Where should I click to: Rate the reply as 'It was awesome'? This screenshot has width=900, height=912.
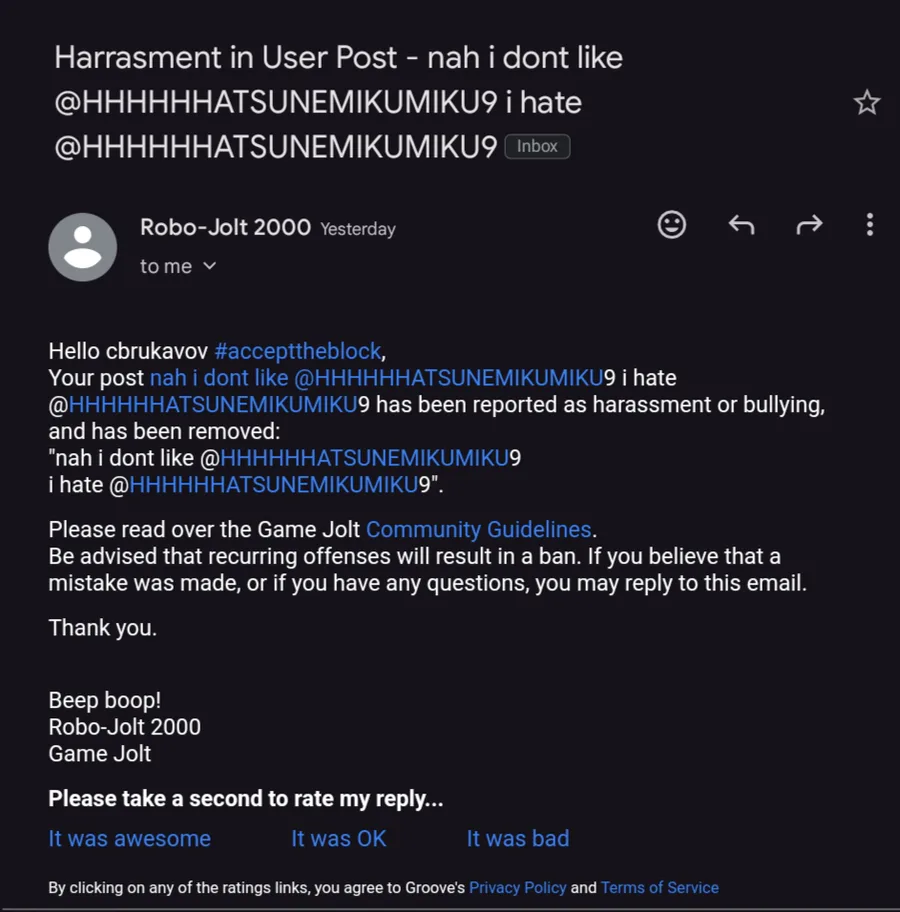(130, 839)
